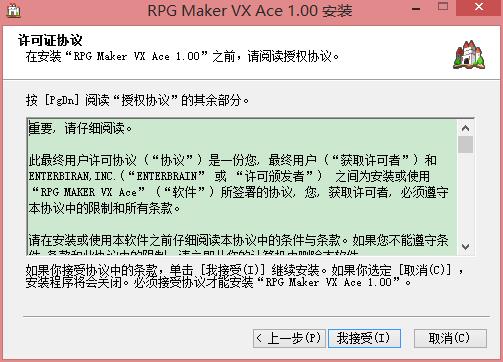Click inside the license agreement text box
This screenshot has height=362, width=503.
click(242, 187)
